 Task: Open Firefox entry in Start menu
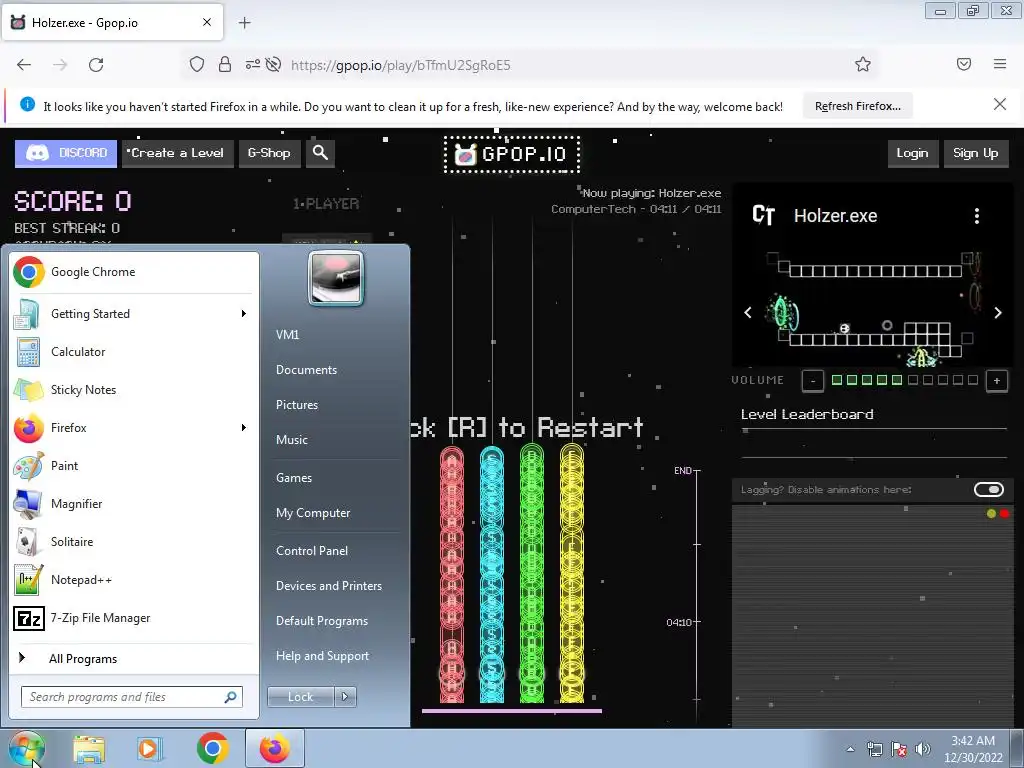pos(134,428)
